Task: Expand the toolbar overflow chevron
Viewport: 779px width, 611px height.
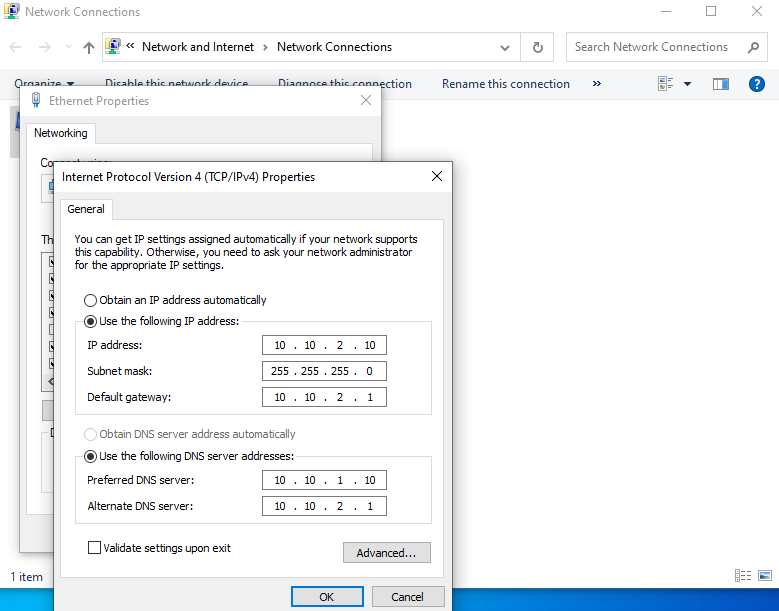Action: tap(597, 84)
